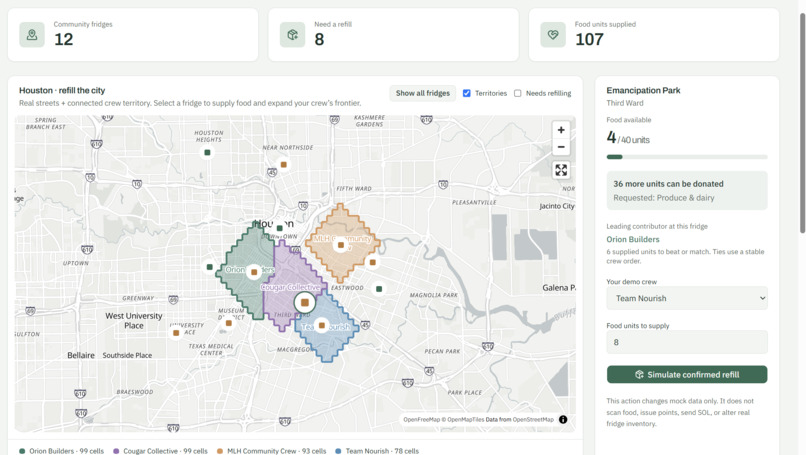
Task: Open the OpenFreeMap attribution link
Action: tap(422, 420)
